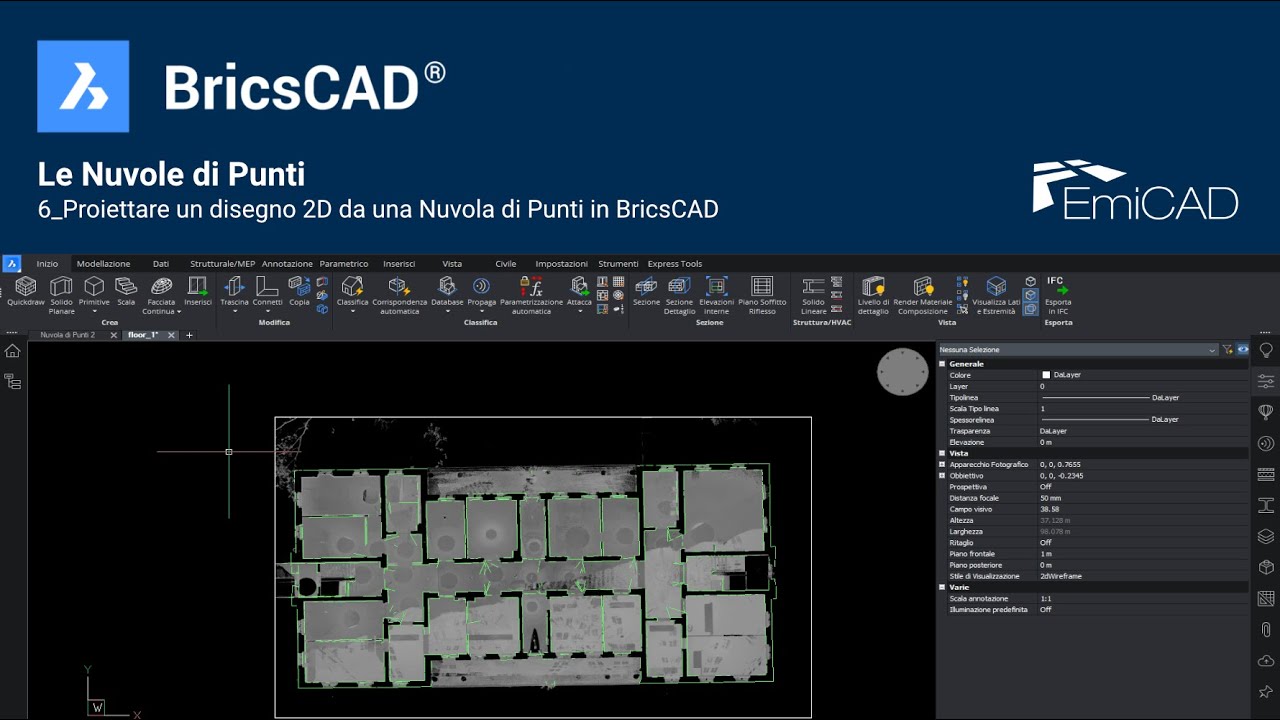
Task: Click the home icon in left sidebar
Action: click(12, 351)
